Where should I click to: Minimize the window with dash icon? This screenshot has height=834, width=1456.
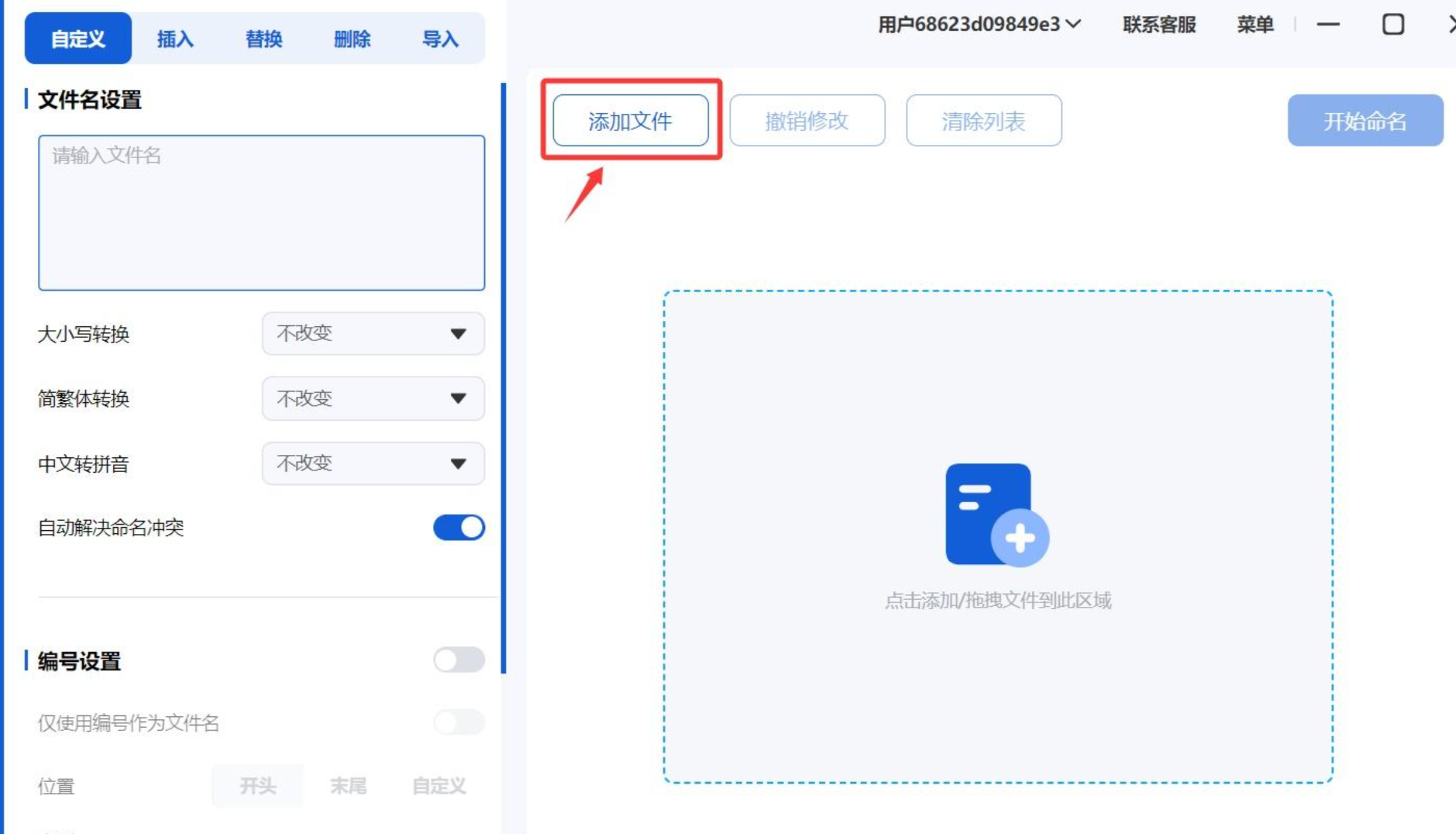1328,24
